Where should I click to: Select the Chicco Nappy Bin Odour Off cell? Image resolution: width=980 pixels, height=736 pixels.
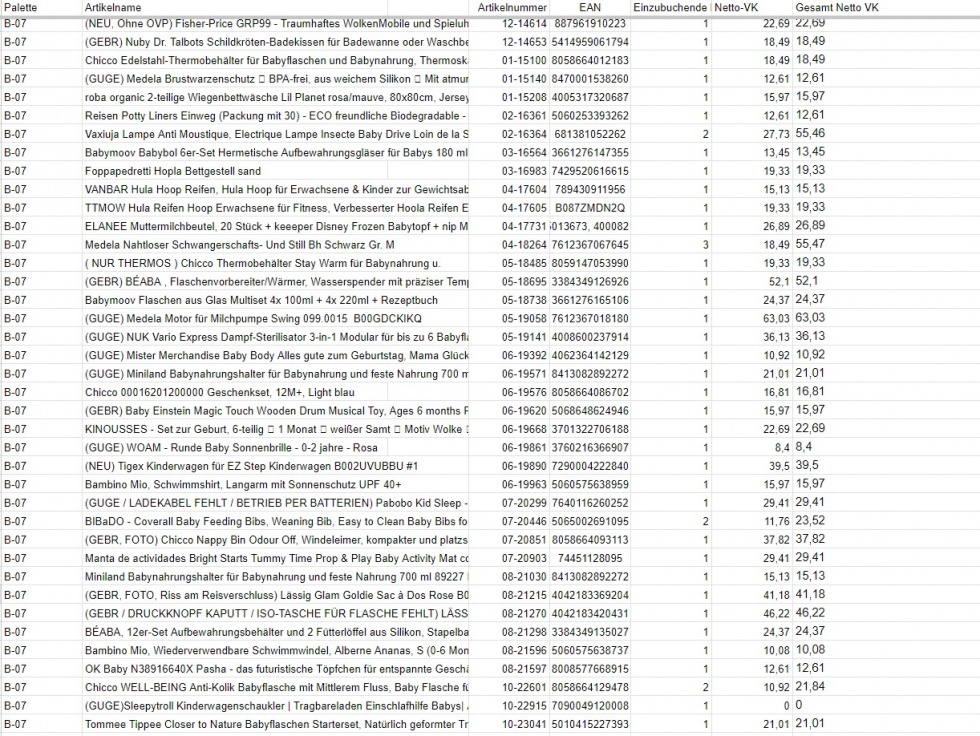pyautogui.click(x=275, y=540)
